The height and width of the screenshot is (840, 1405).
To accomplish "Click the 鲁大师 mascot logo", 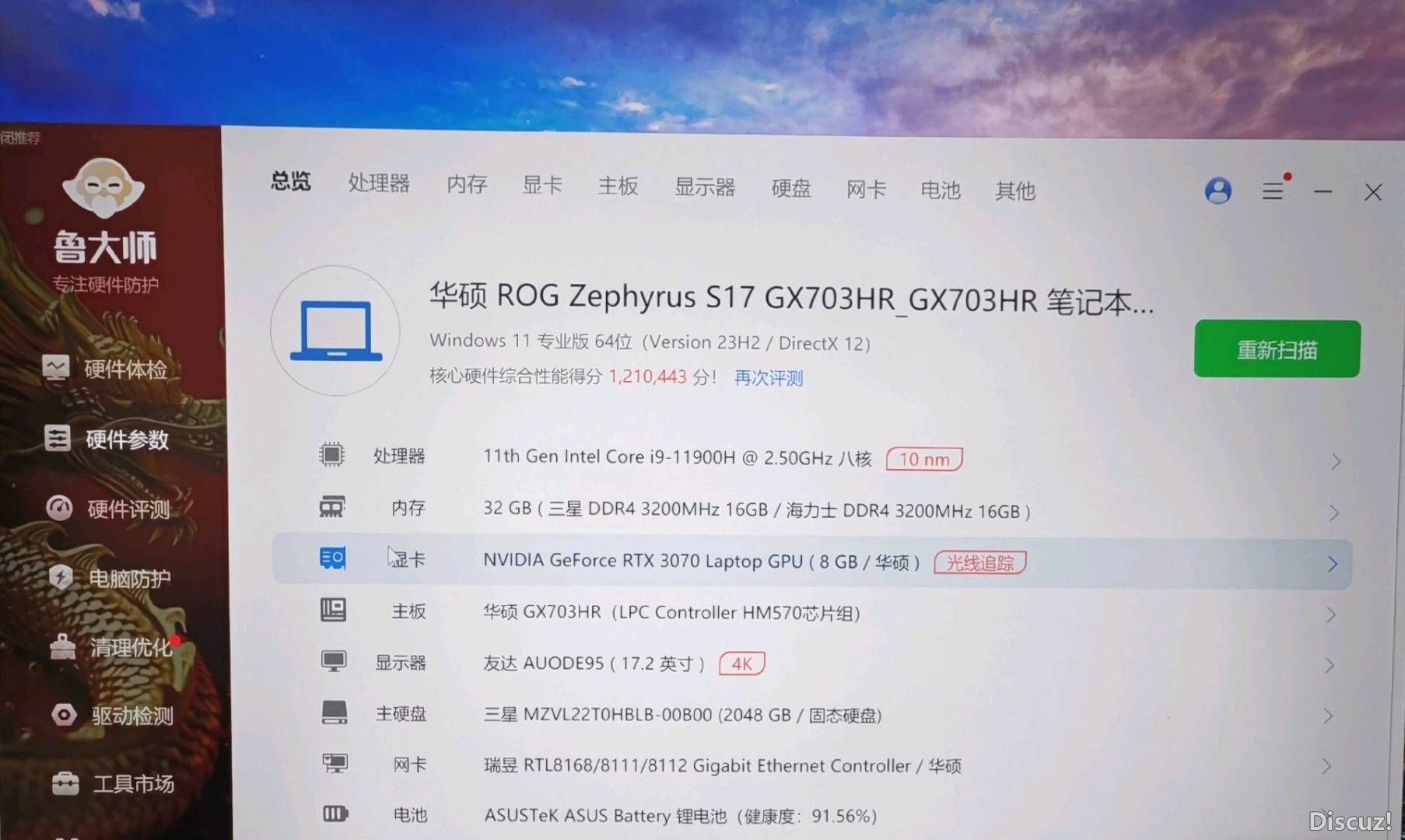I will pos(103,188).
